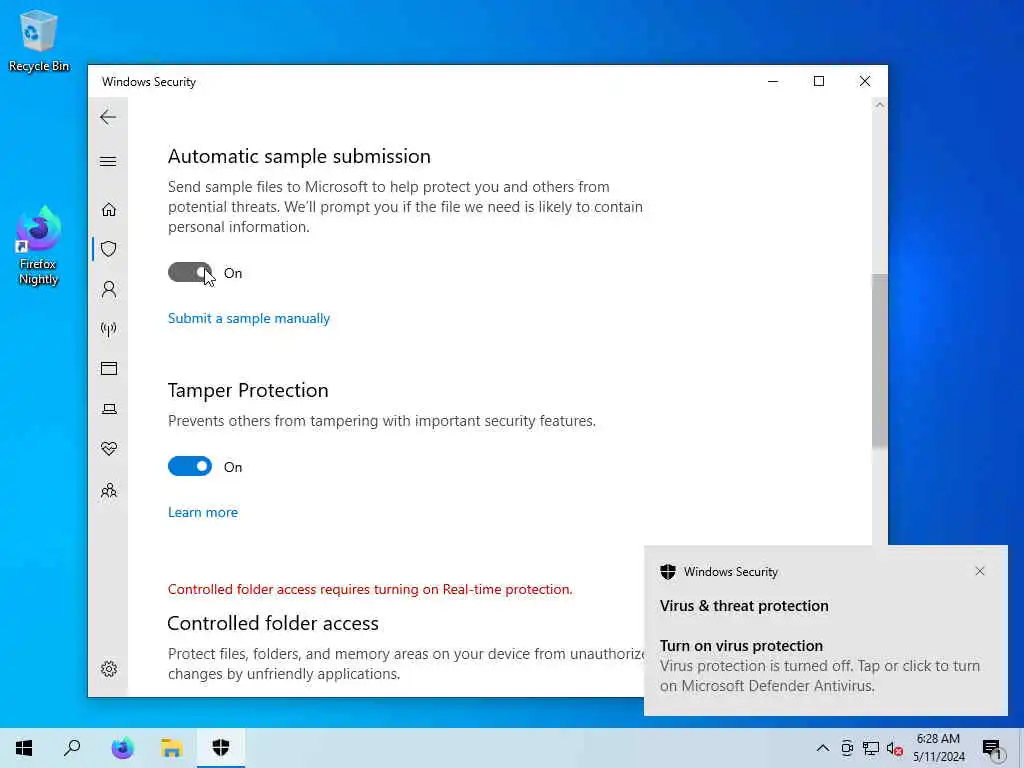Open the hamburger navigation menu
The height and width of the screenshot is (768, 1024).
coord(108,161)
